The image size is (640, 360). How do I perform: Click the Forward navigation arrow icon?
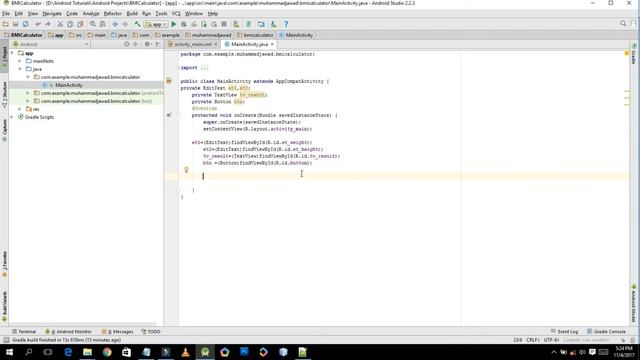click(125, 24)
